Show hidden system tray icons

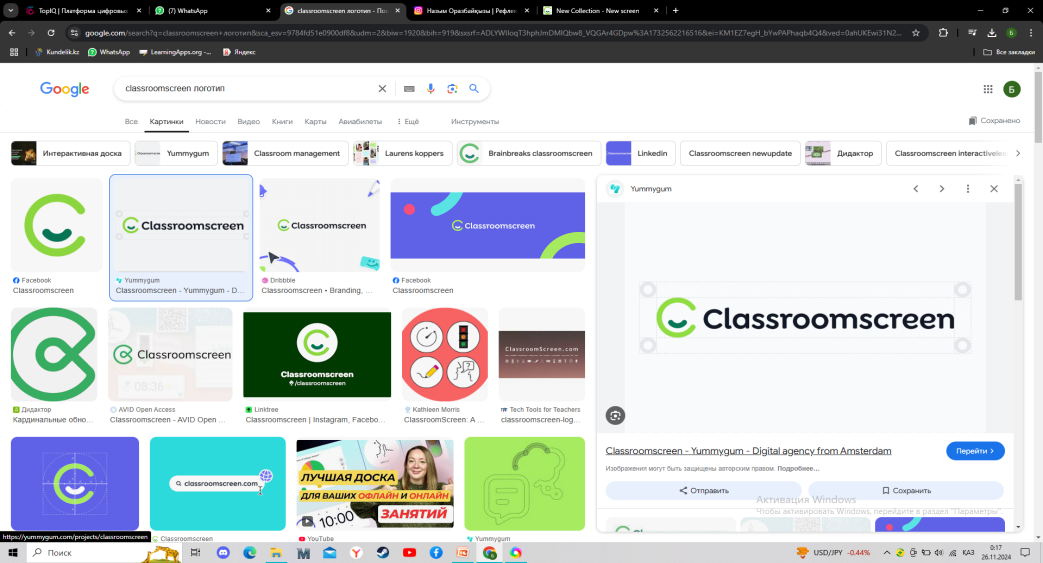tap(887, 552)
